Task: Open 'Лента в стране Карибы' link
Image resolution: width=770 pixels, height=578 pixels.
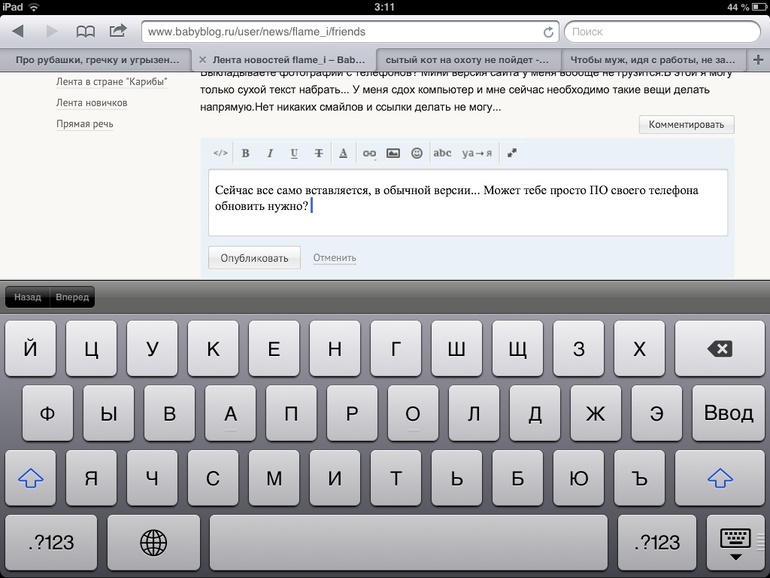Action: tap(111, 82)
